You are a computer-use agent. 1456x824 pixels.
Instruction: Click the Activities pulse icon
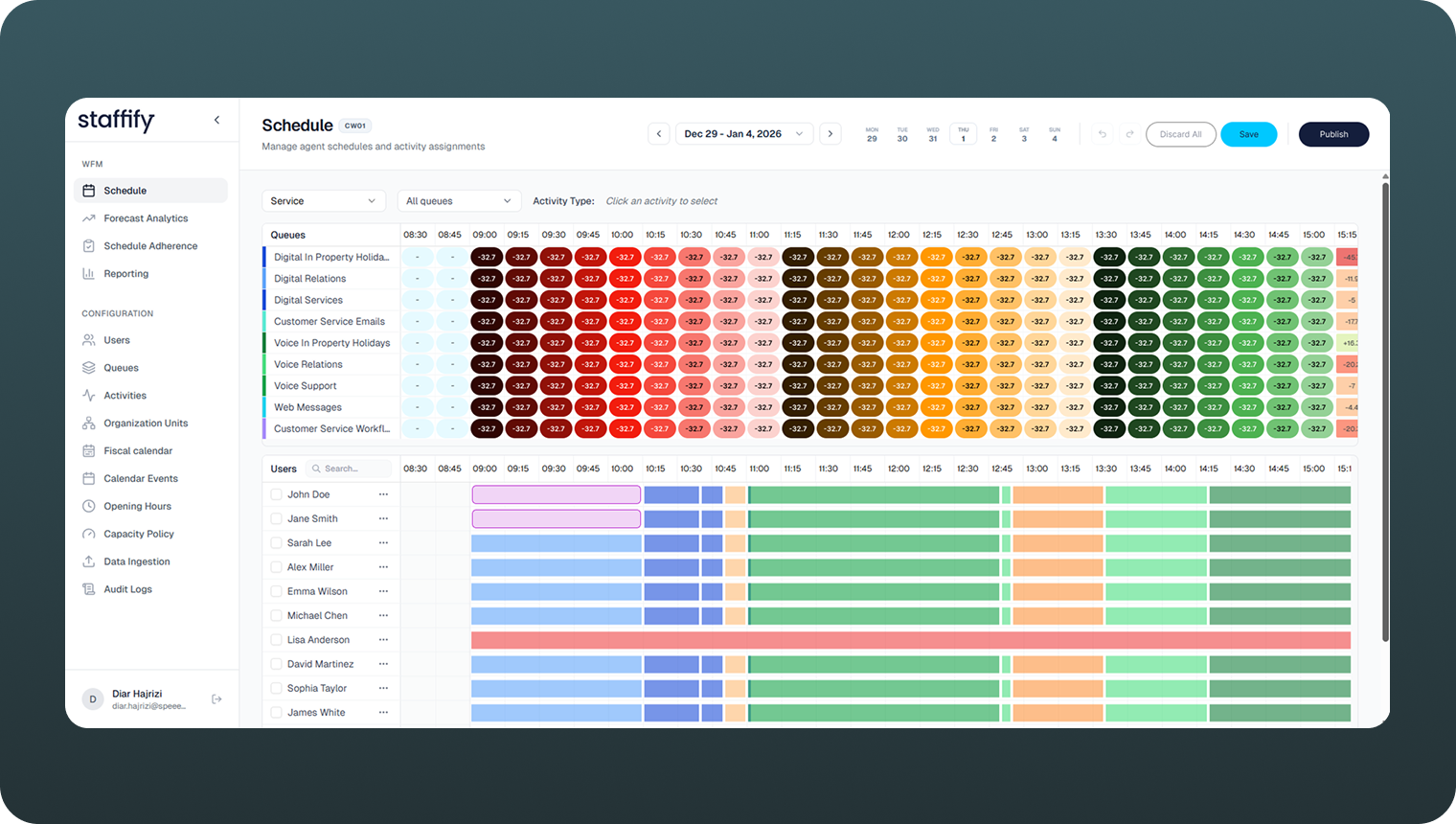[x=89, y=396]
